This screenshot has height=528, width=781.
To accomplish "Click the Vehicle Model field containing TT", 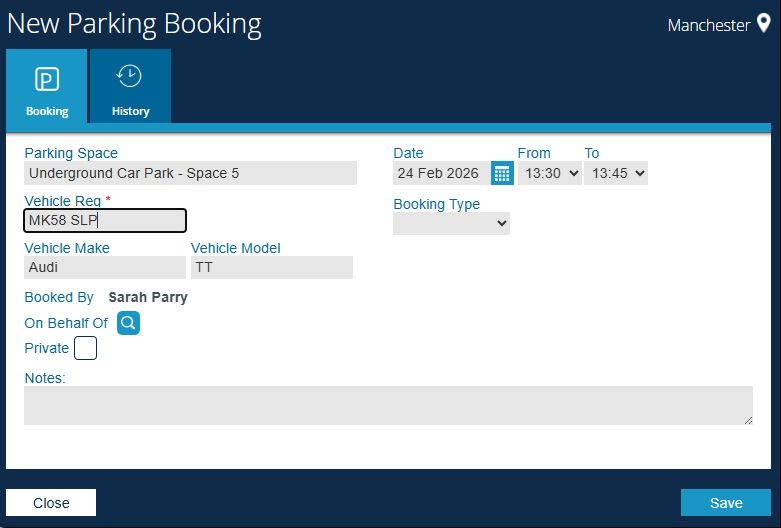I will click(271, 267).
